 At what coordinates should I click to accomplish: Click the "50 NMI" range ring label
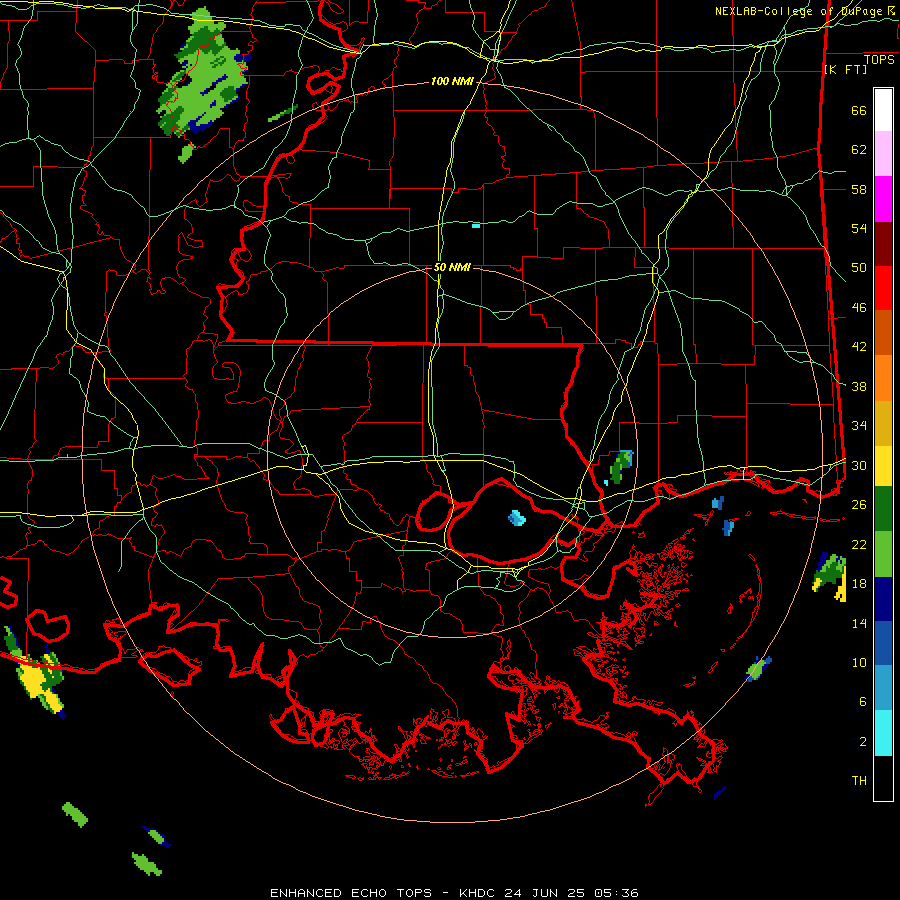452,267
